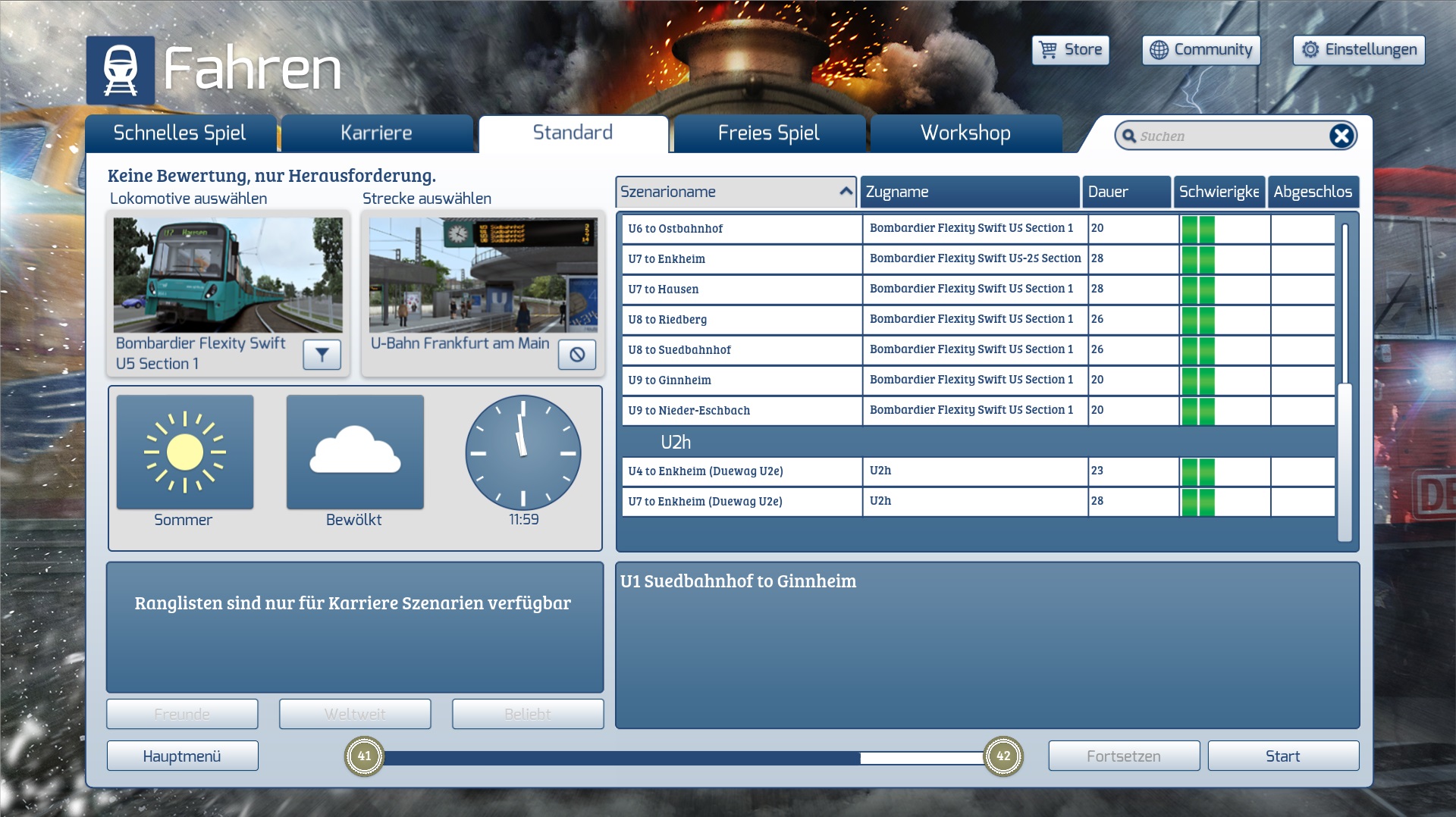The height and width of the screenshot is (817, 1456).
Task: Select the Sommer season sun icon
Action: tap(184, 452)
